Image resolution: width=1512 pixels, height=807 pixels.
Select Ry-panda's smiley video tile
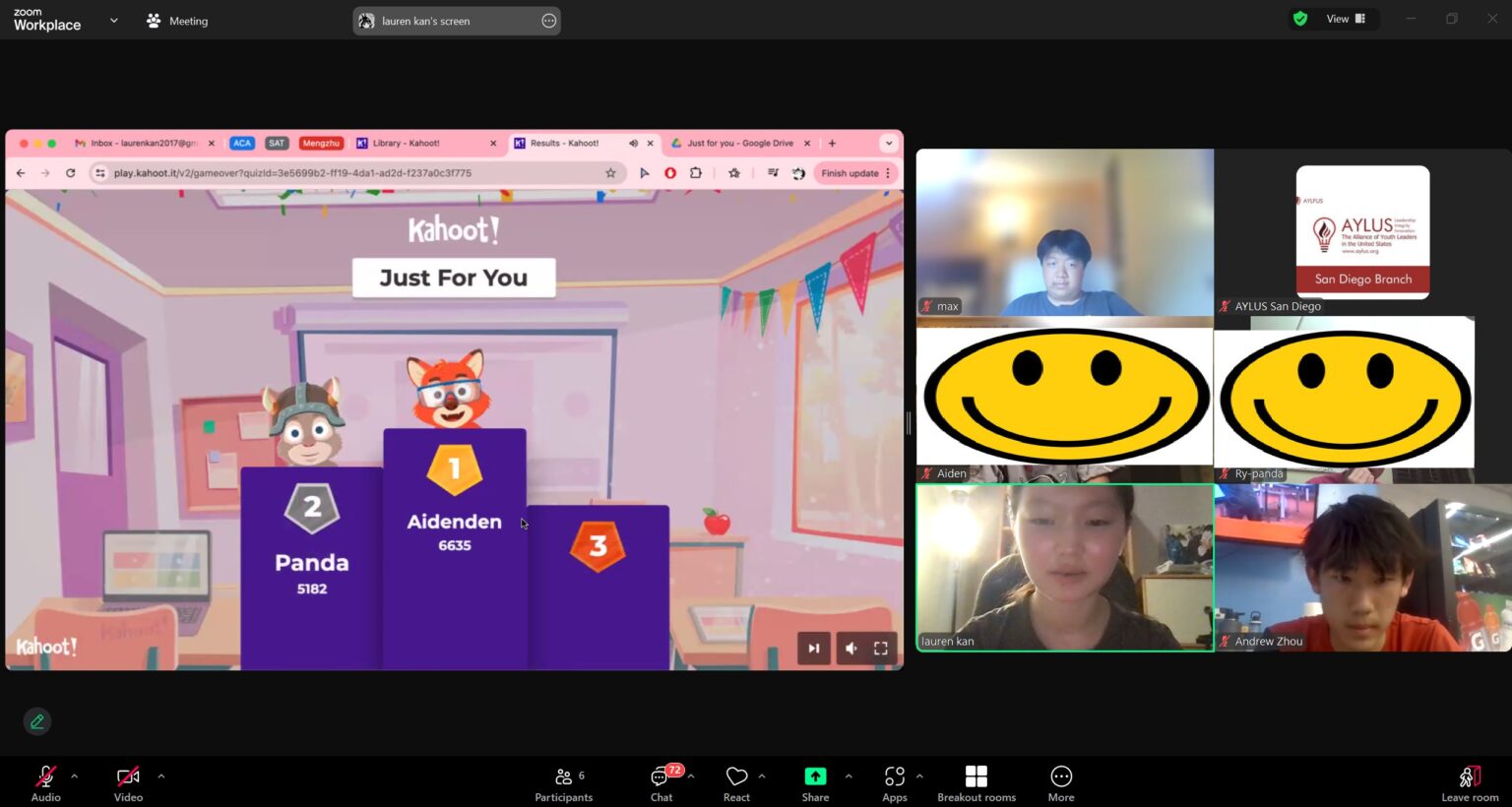(x=1362, y=400)
